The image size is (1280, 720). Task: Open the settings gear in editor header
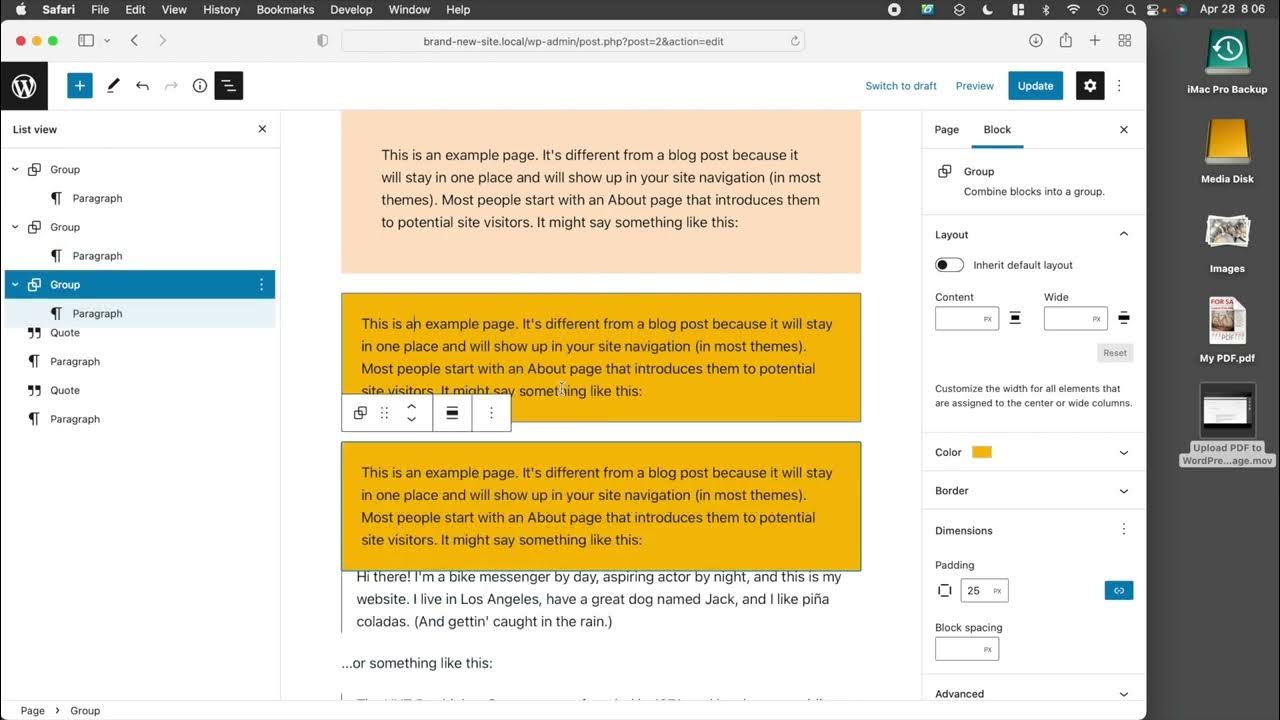coord(1090,86)
